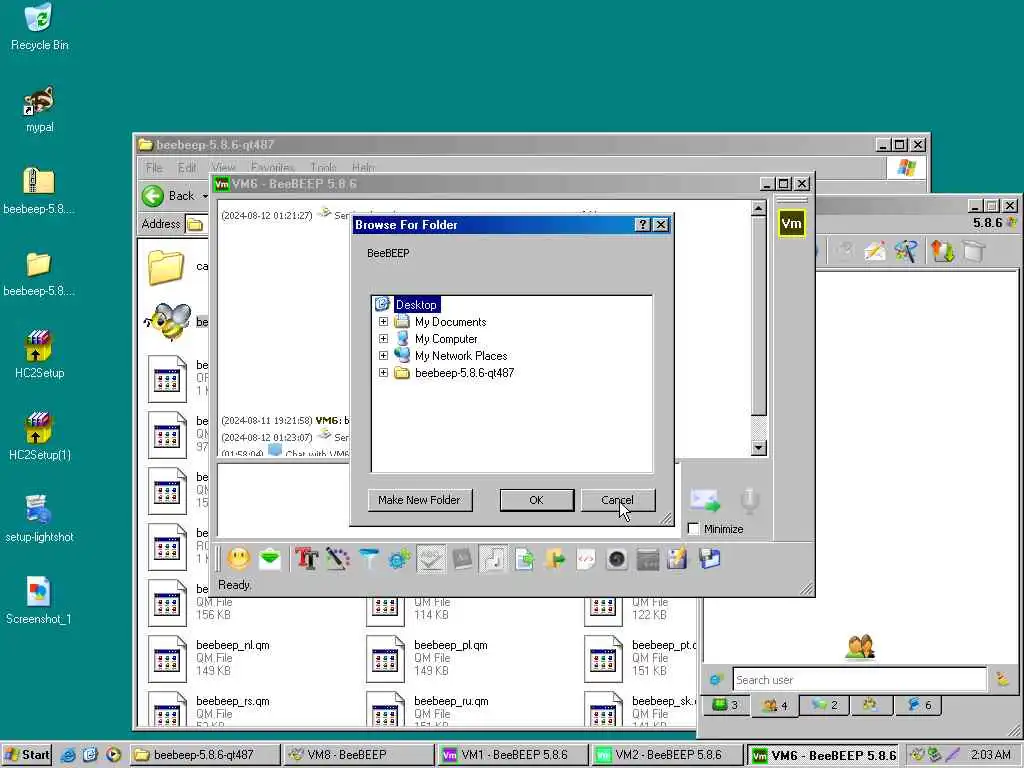Expand the My Network Places node

point(383,356)
